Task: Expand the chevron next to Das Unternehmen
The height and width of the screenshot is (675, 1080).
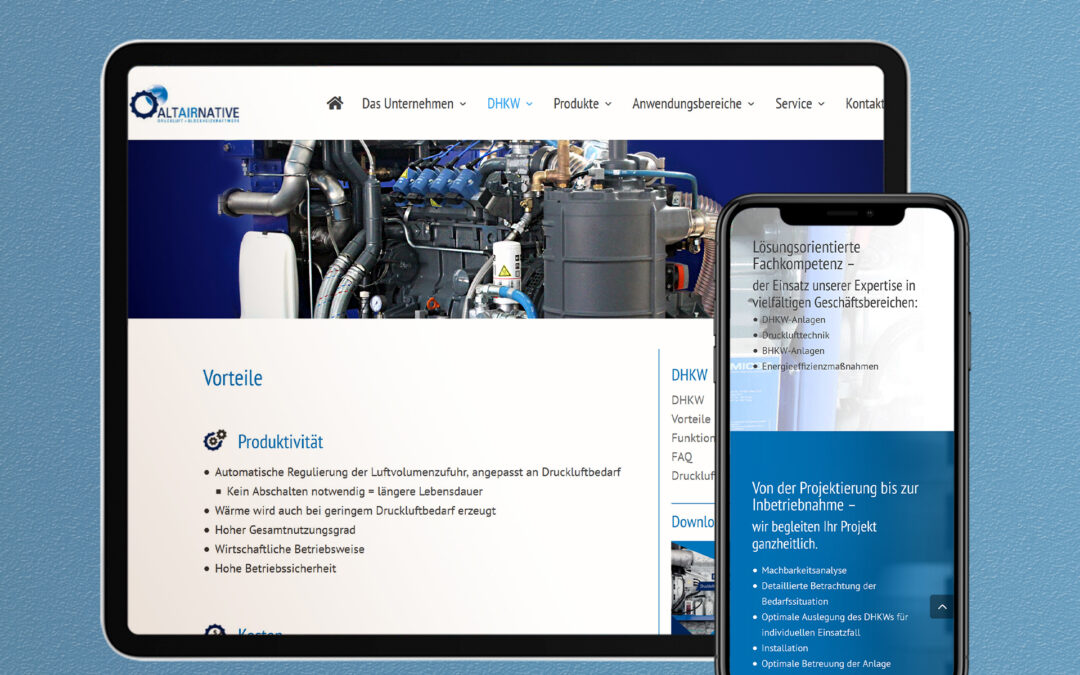Action: 463,104
